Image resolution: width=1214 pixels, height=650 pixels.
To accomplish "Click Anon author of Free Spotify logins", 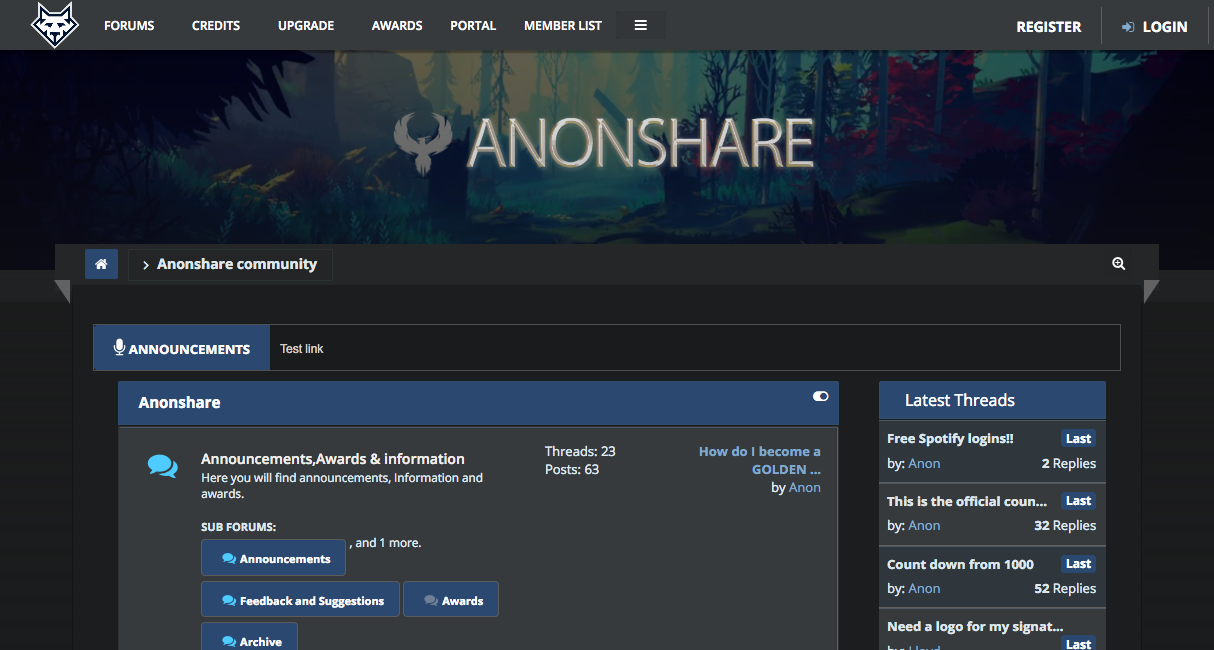I will point(924,463).
